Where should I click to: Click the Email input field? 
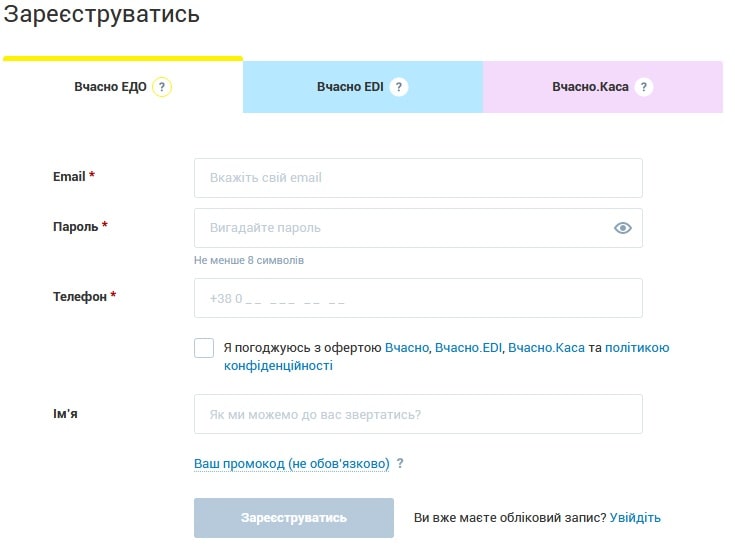click(418, 178)
